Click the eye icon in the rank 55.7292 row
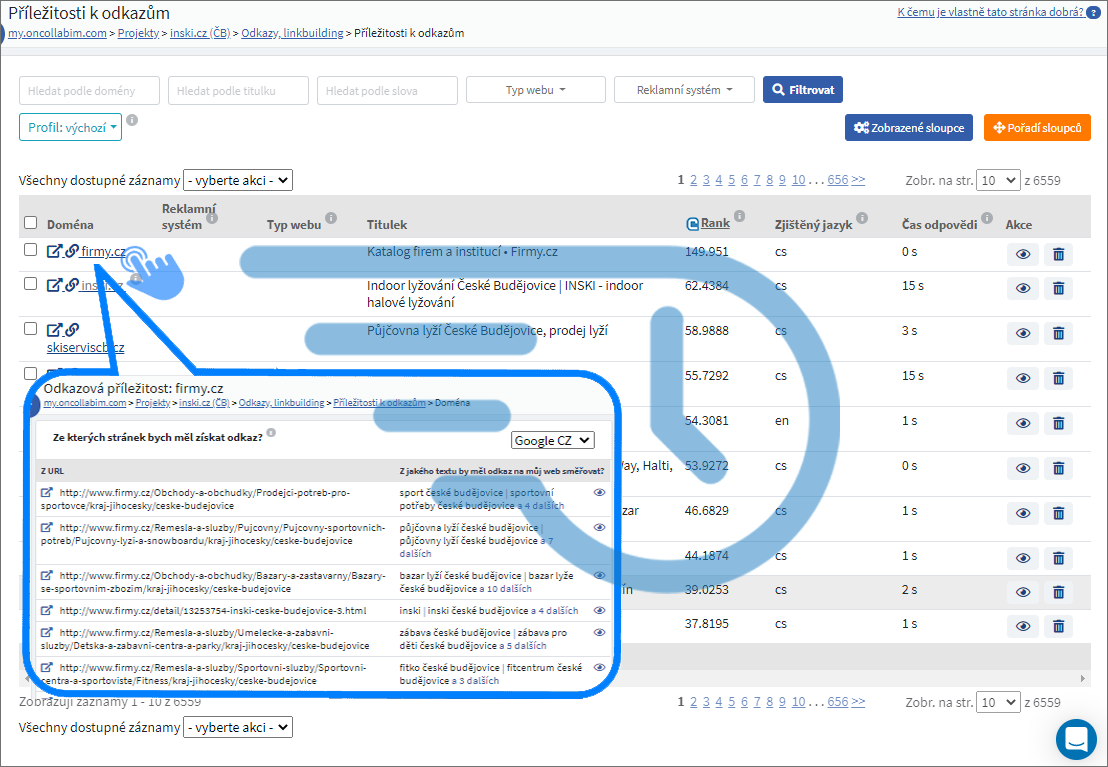Screen dimensions: 1108x767 [1022, 378]
